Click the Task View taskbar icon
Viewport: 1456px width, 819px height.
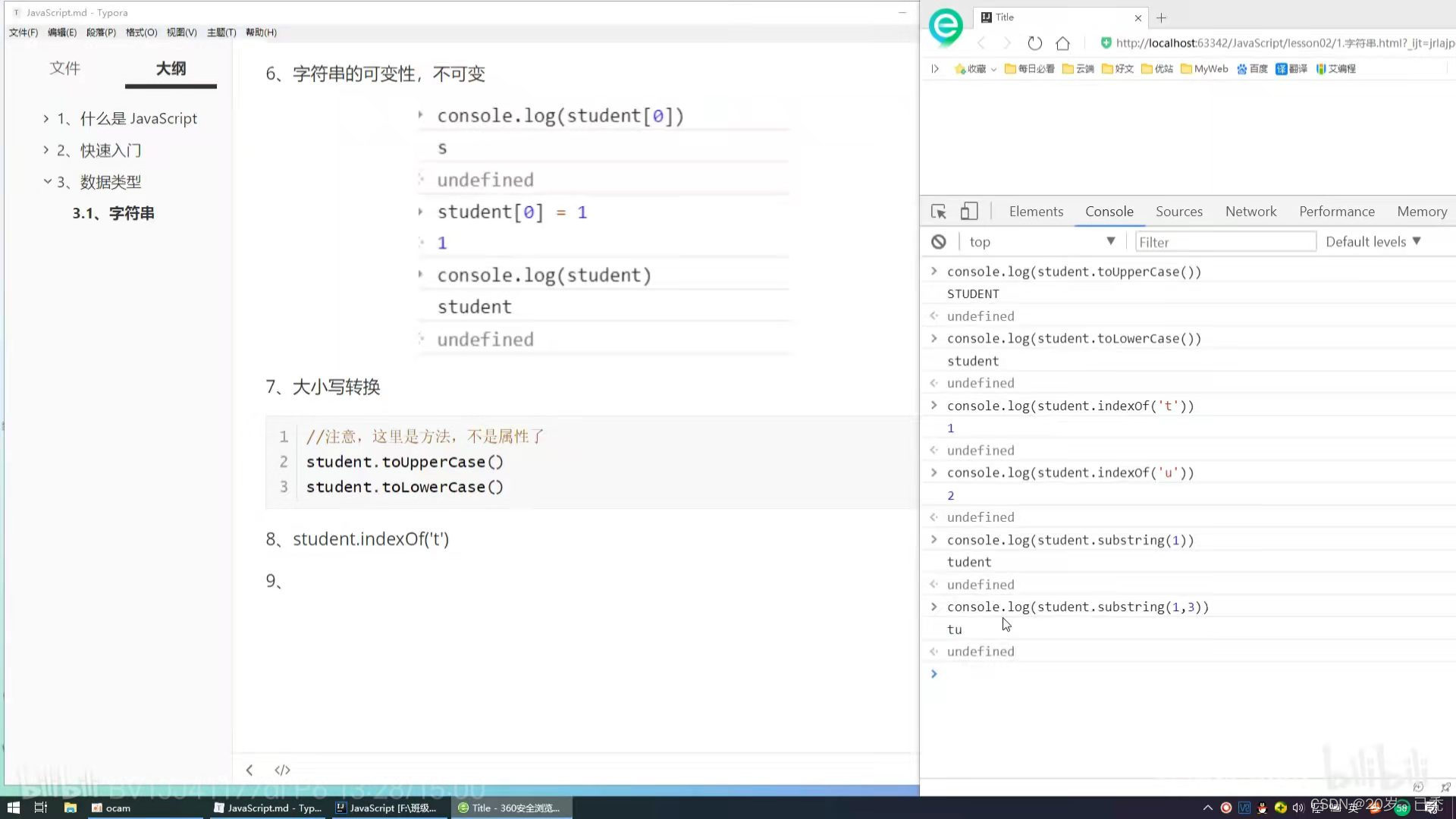point(41,808)
